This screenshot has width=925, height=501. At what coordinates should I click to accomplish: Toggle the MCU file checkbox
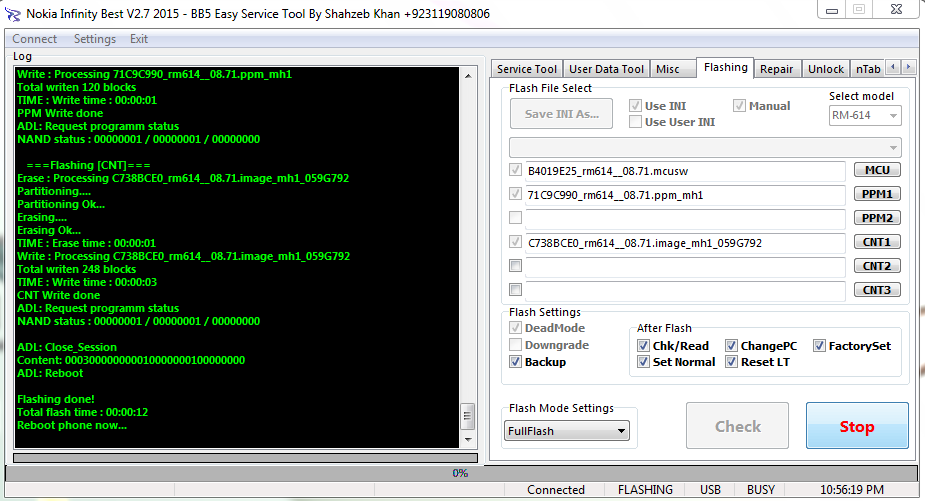(516, 171)
